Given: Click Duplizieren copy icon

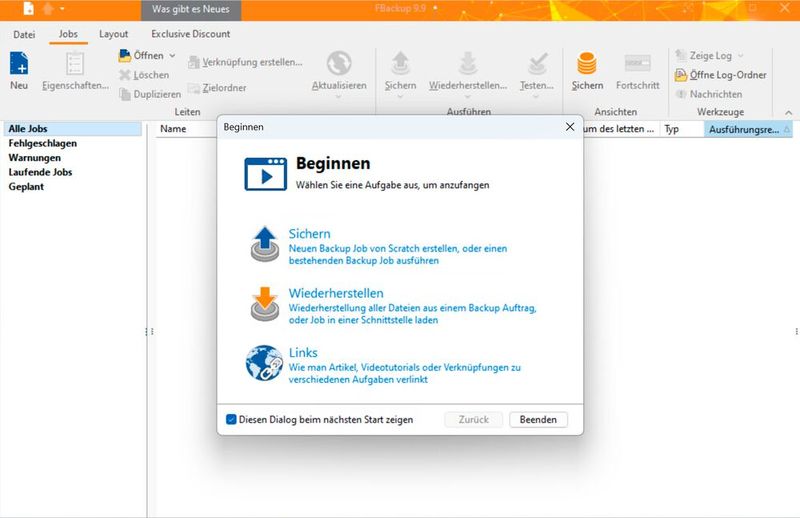Looking at the screenshot, I should pos(124,94).
